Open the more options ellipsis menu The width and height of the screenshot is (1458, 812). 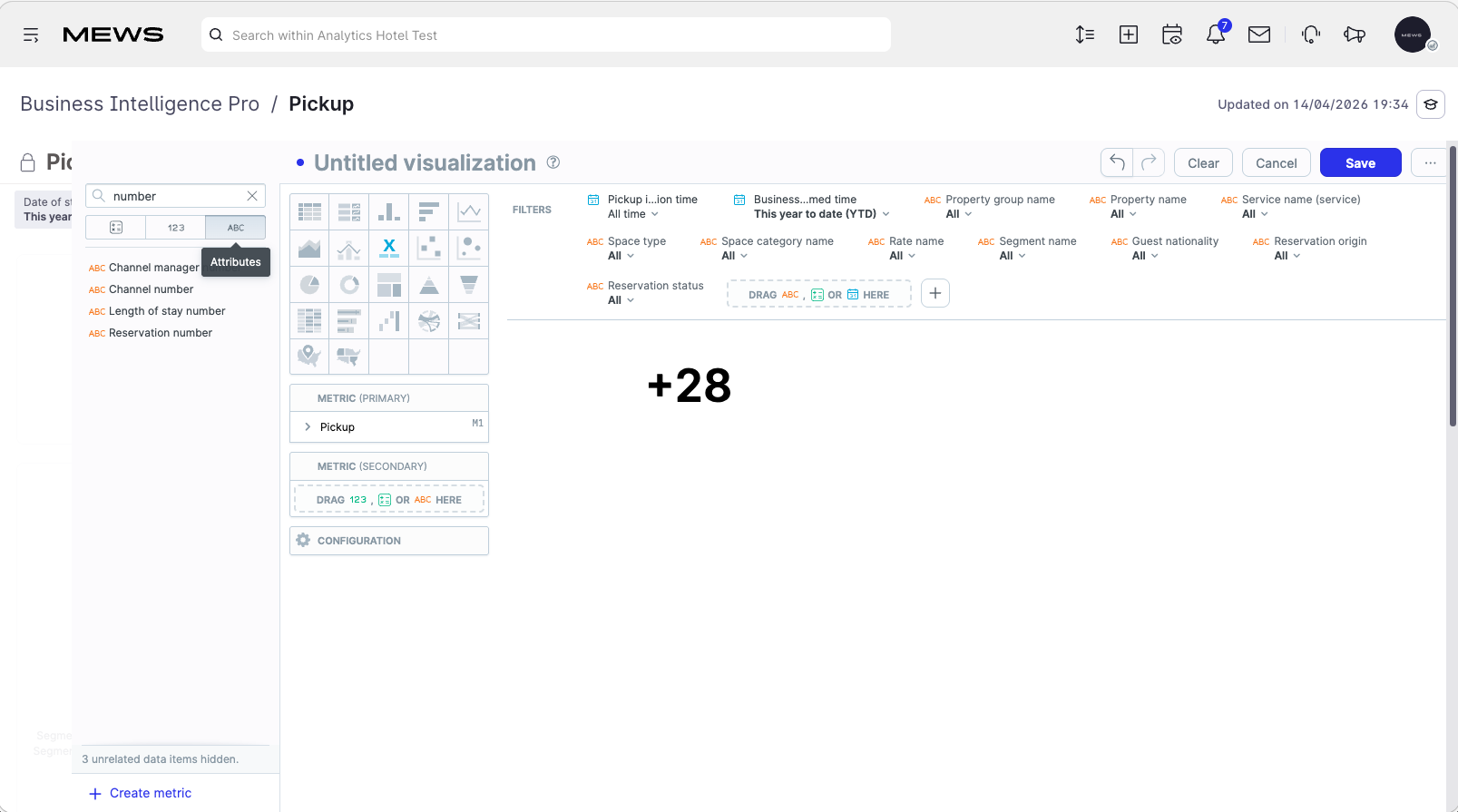pyautogui.click(x=1430, y=162)
